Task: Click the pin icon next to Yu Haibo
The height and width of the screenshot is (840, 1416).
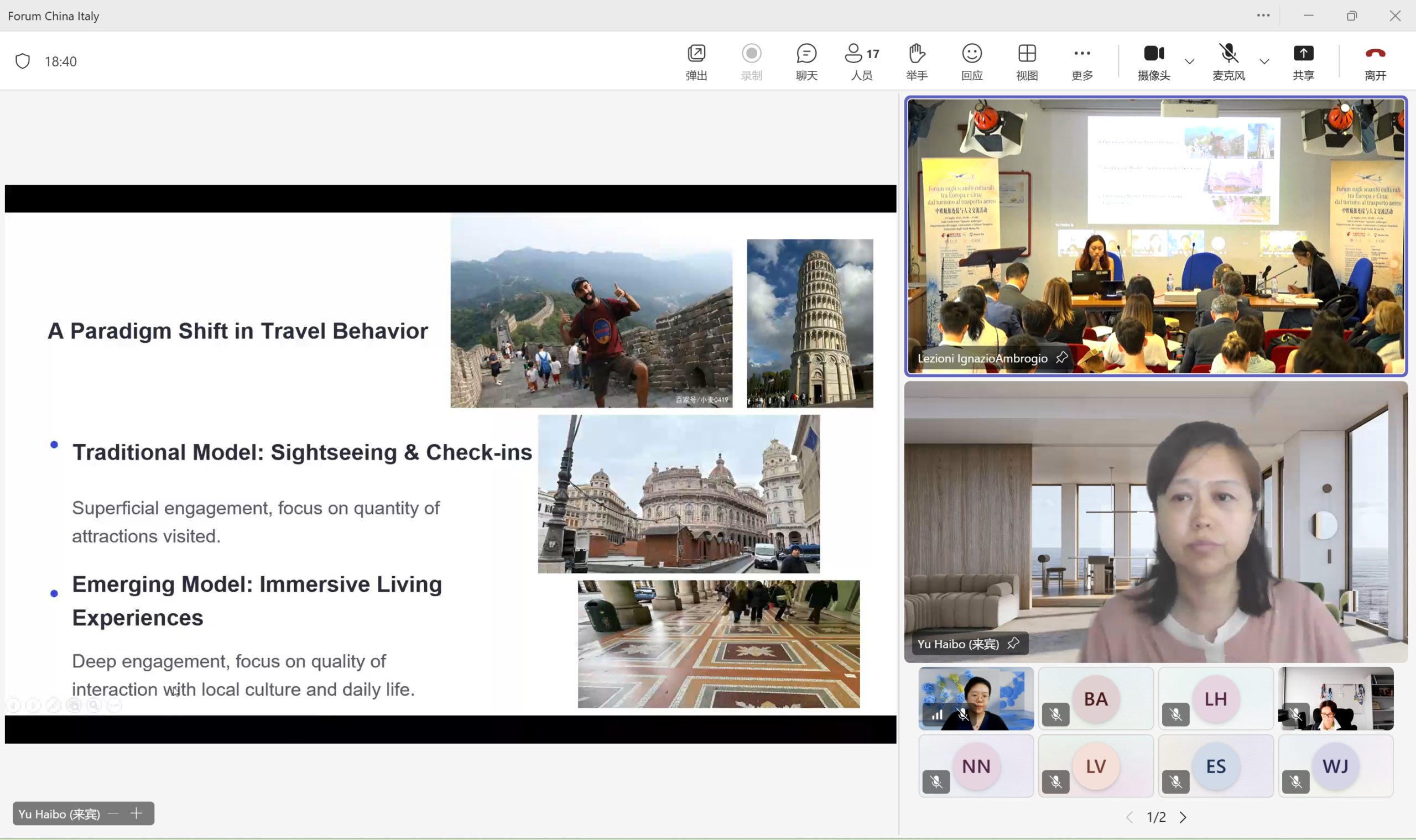Action: pyautogui.click(x=1013, y=644)
